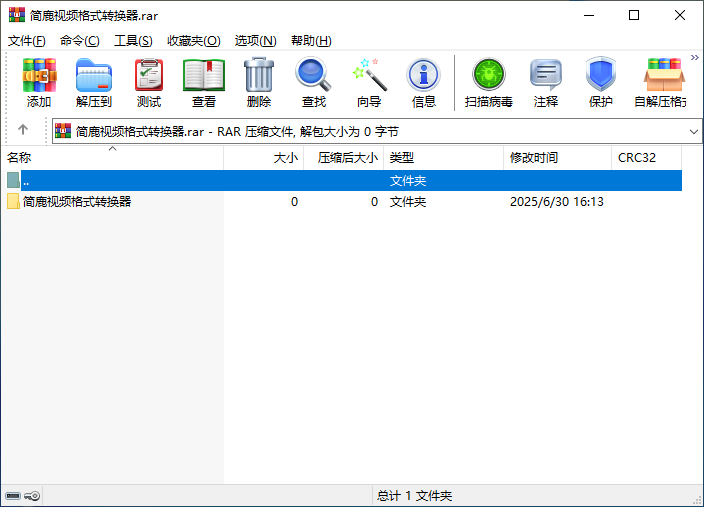Viewport: 704px width, 507px height.
Task: Sort by 修改时间 column header
Action: [x=557, y=158]
